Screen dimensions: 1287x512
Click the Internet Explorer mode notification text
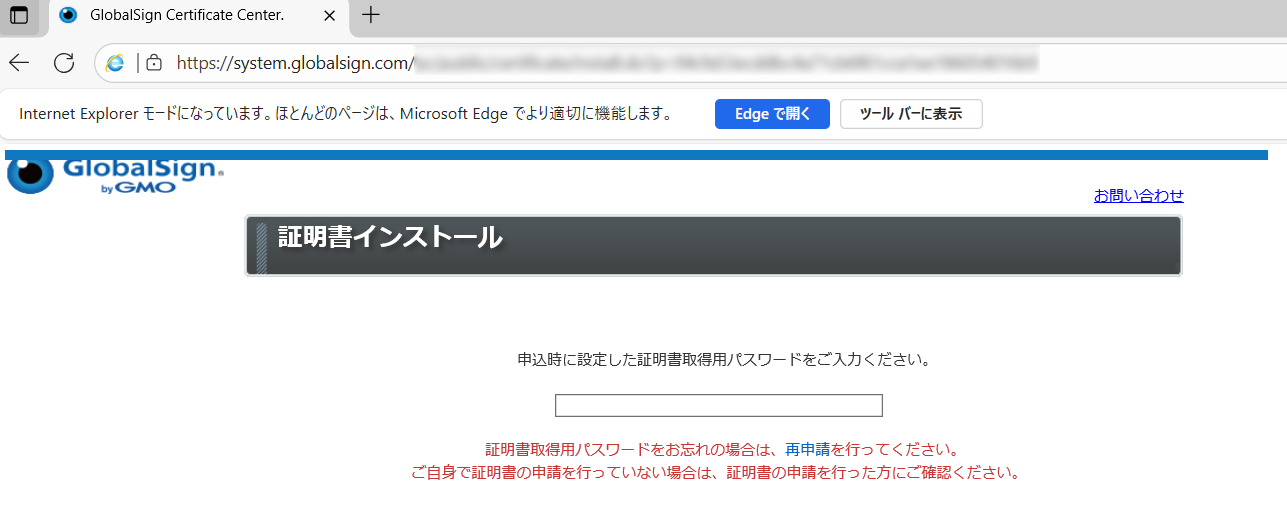click(345, 114)
